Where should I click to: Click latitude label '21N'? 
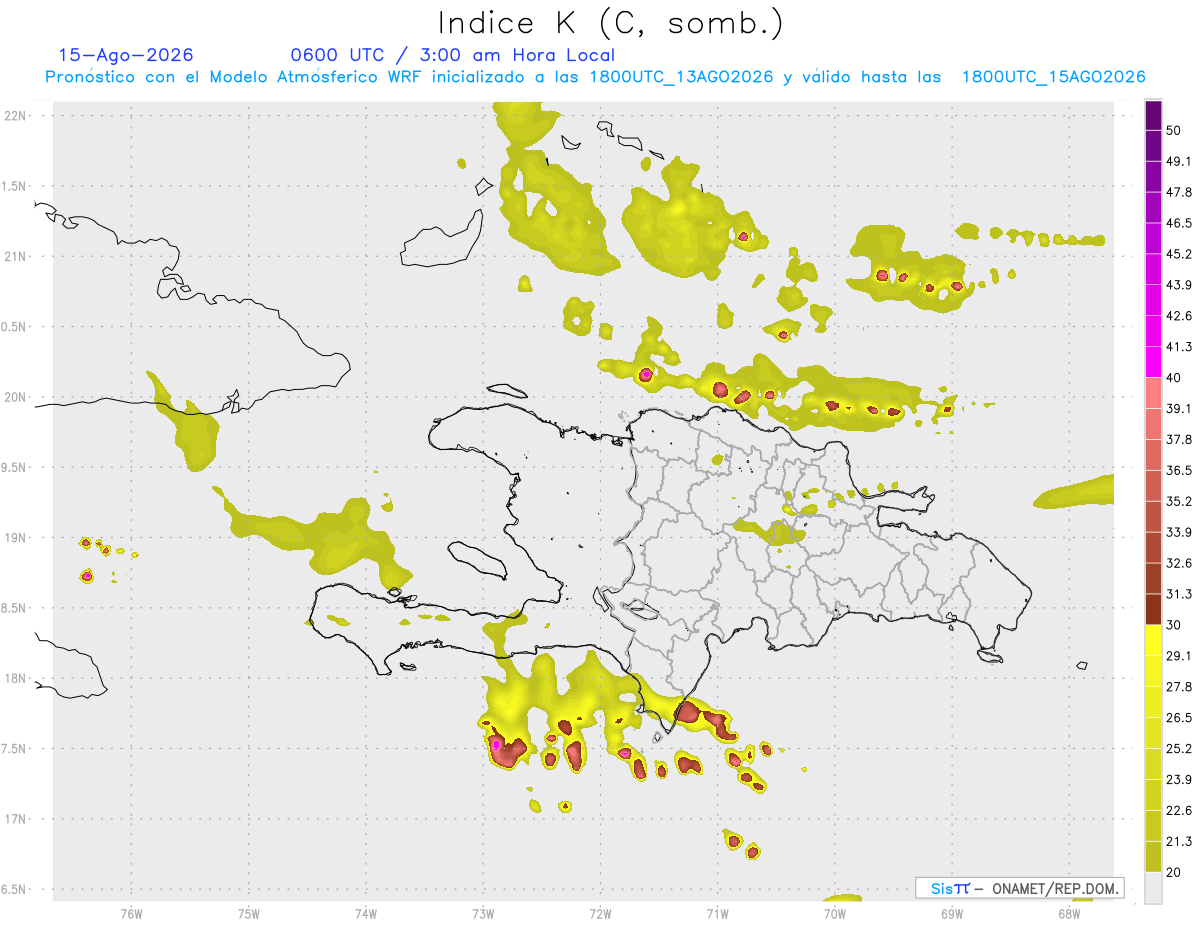(x=15, y=257)
